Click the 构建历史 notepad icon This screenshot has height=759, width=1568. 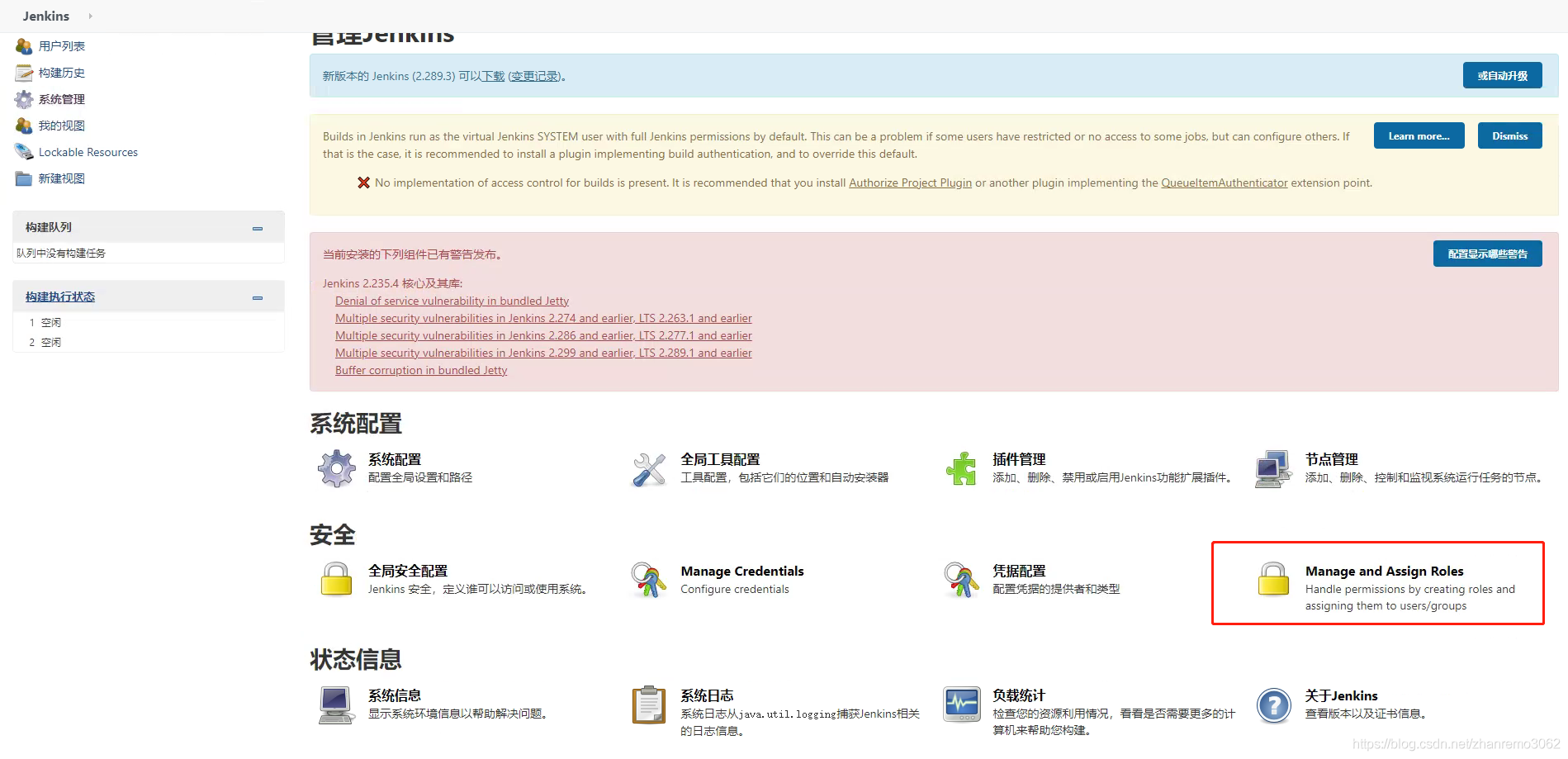[24, 73]
